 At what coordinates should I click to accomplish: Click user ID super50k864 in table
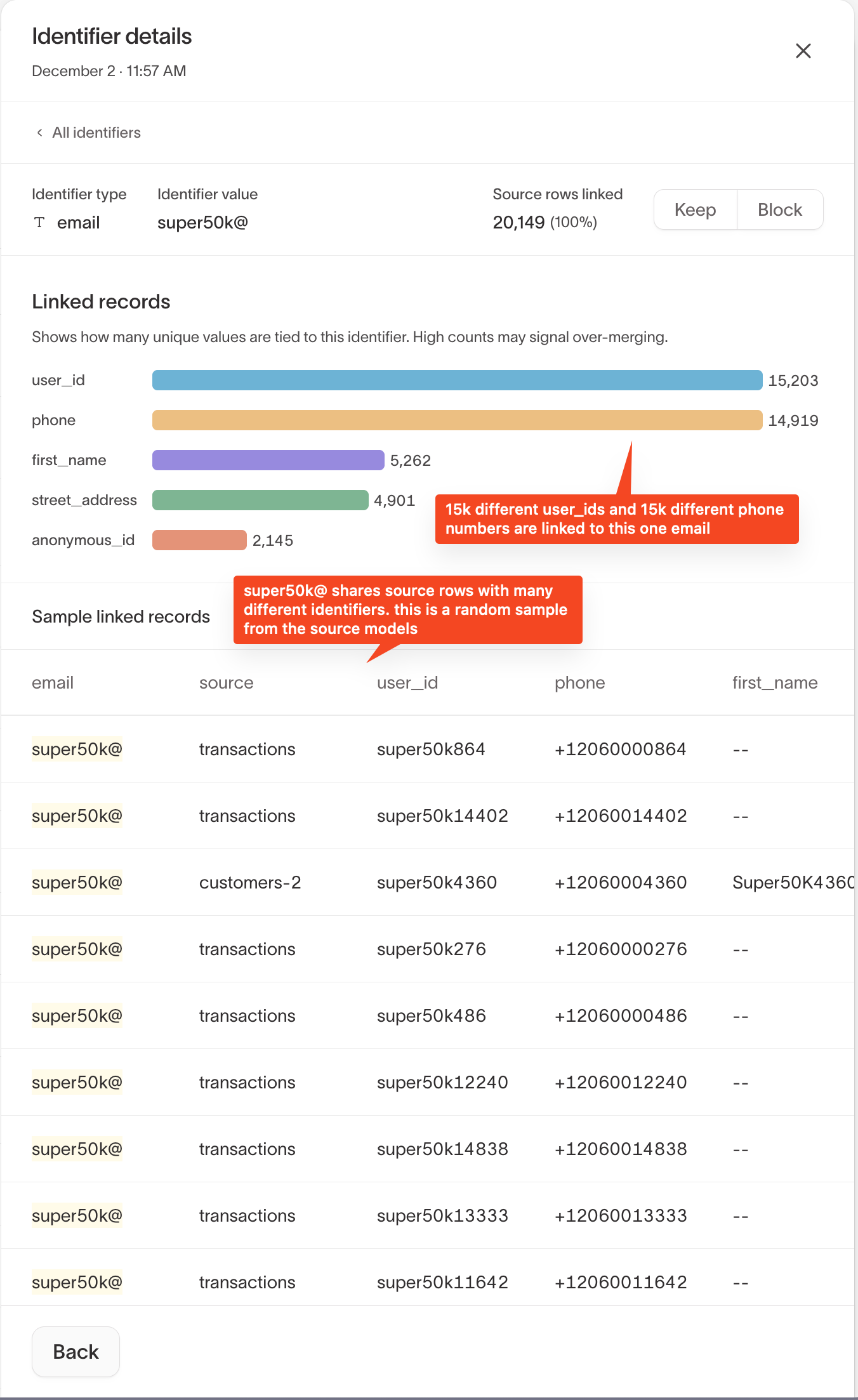tap(431, 750)
